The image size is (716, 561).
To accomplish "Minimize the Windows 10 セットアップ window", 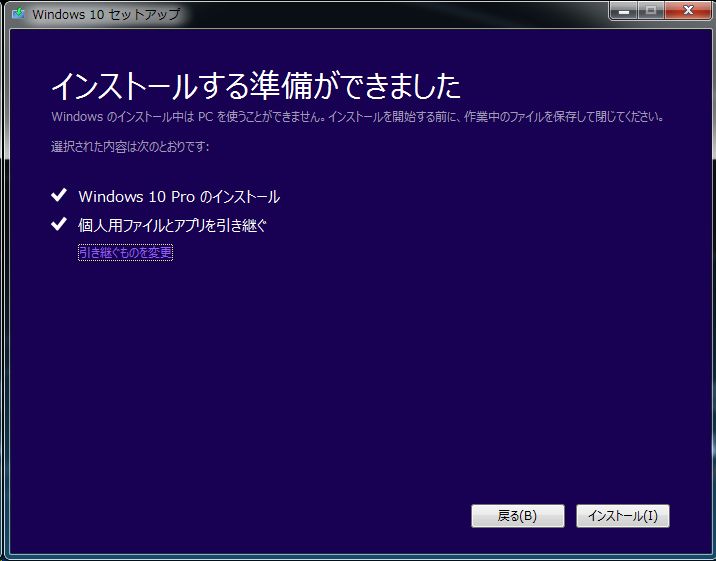I will point(626,11).
